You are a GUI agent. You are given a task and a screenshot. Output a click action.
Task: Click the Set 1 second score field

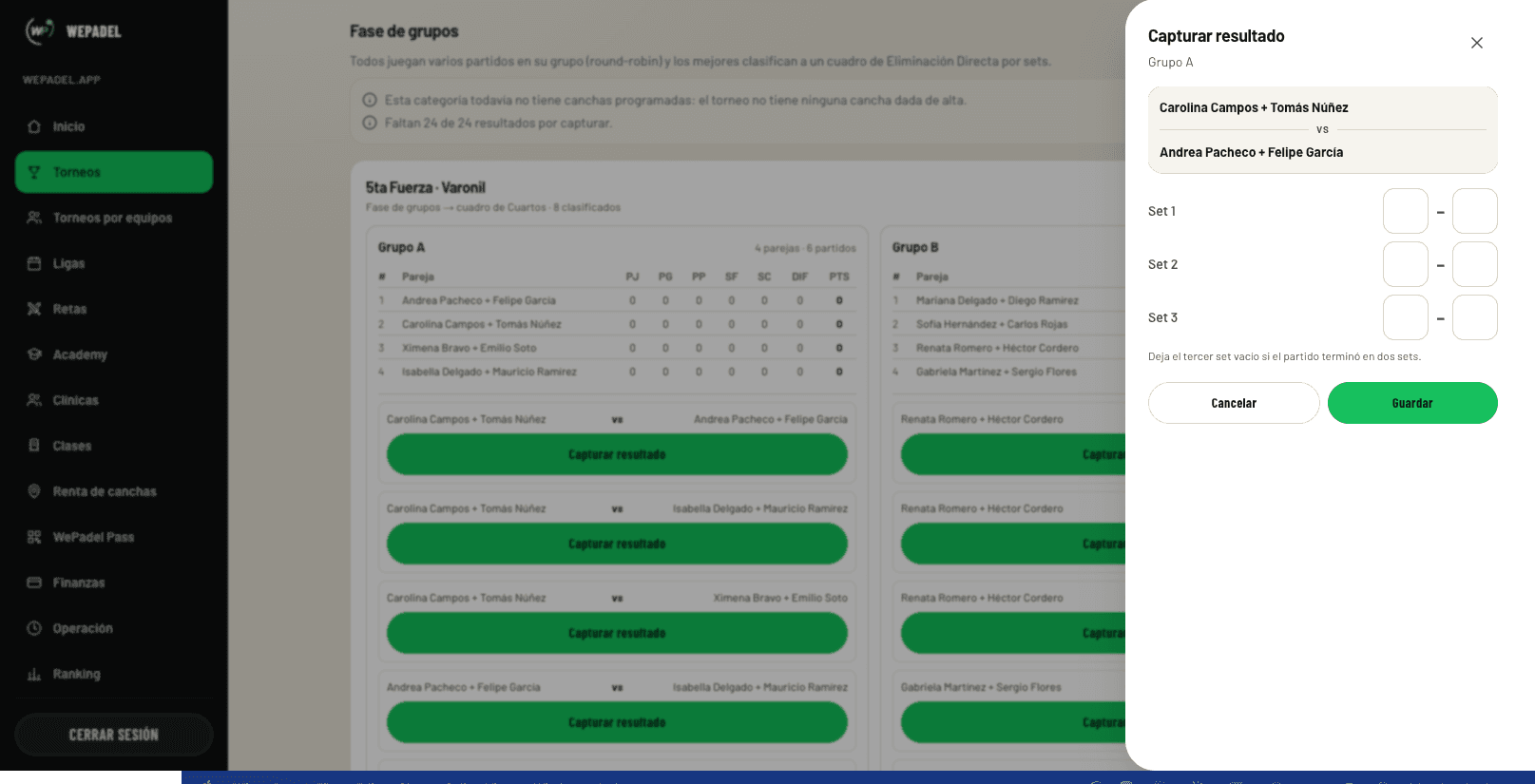tap(1475, 211)
